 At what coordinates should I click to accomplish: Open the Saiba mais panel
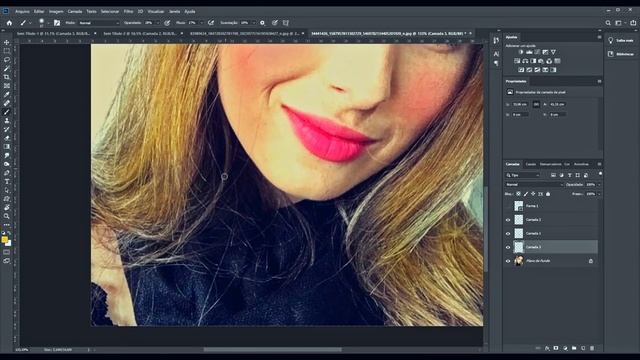pyautogui.click(x=620, y=40)
